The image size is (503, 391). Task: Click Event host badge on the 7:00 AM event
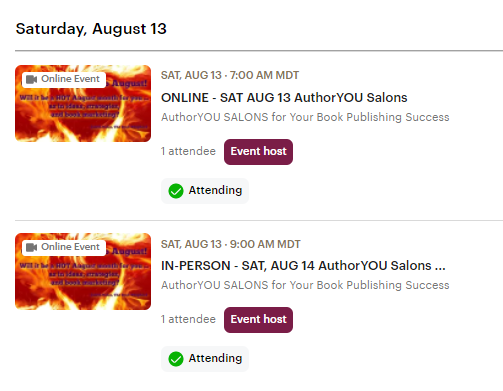pyautogui.click(x=258, y=152)
